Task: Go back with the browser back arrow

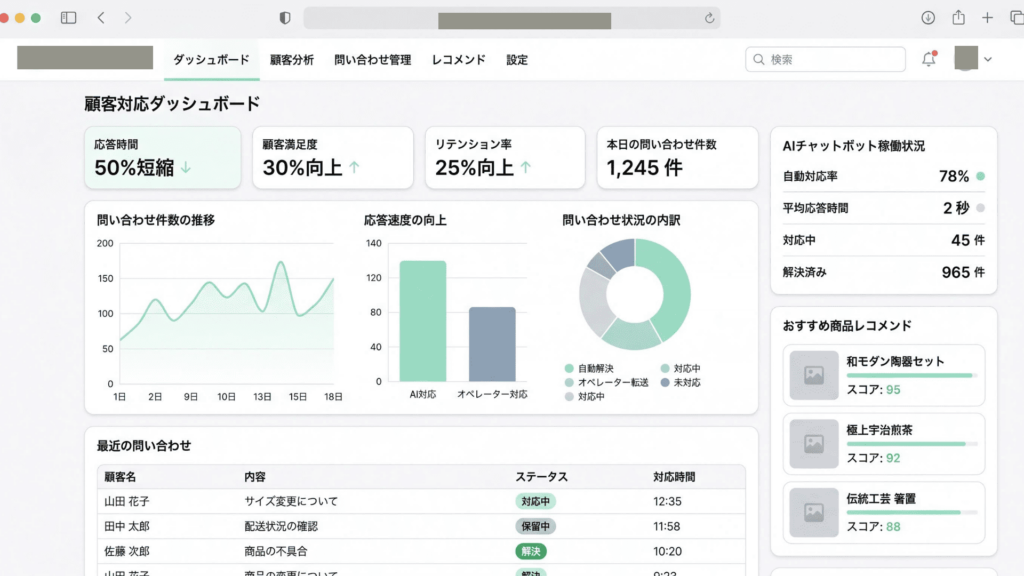Action: [101, 18]
